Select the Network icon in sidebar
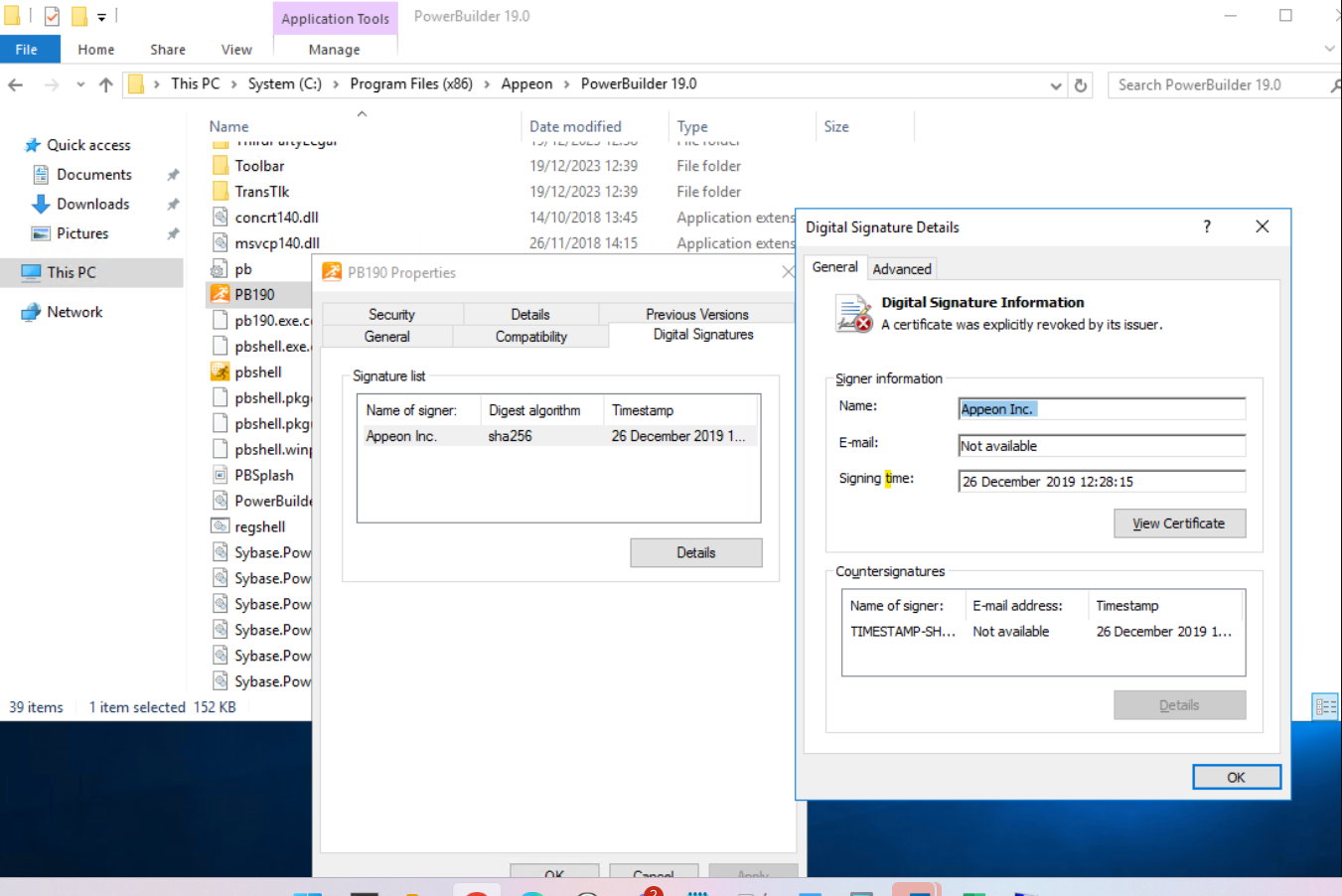 pyautogui.click(x=32, y=312)
